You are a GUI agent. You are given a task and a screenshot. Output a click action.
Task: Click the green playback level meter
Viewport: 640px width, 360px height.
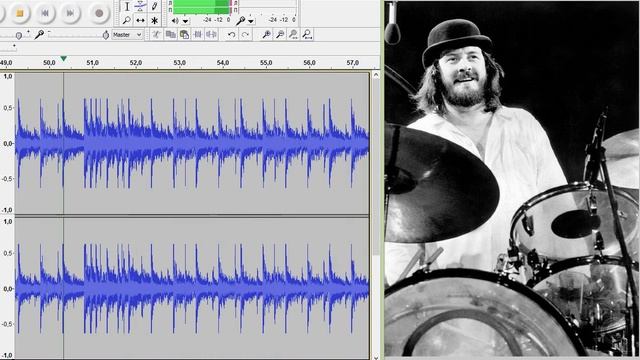[x=202, y=7]
